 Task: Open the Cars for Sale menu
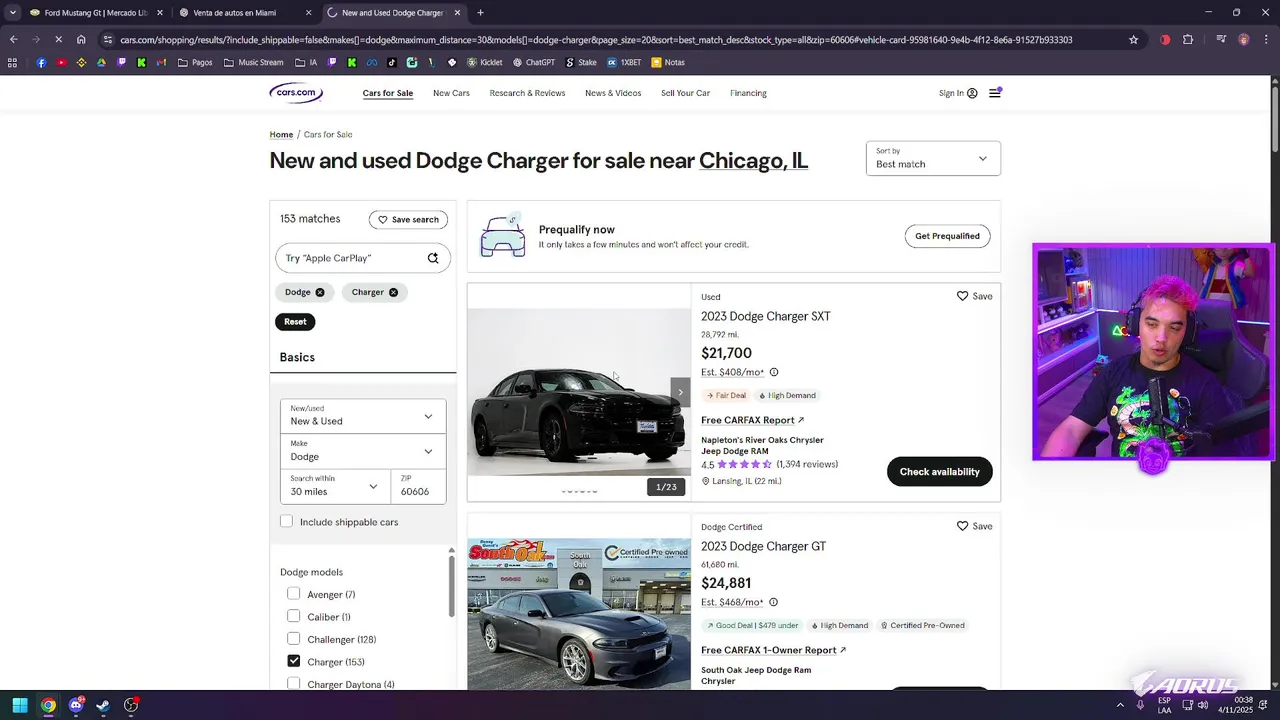388,93
